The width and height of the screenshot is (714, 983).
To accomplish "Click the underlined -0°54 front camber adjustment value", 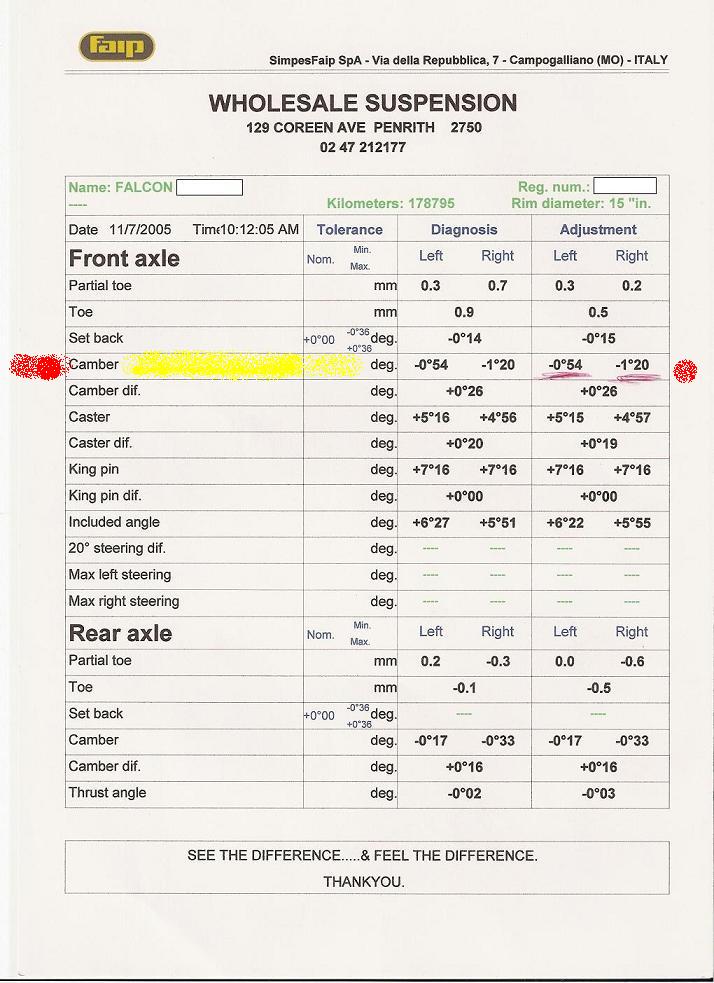I will [566, 365].
